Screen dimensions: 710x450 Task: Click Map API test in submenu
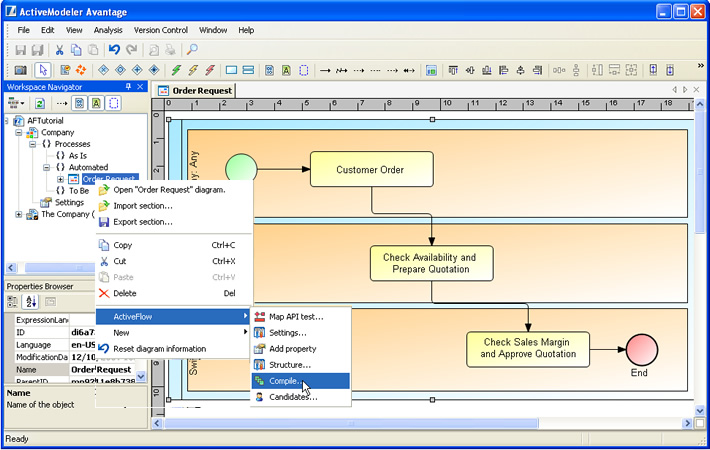click(x=301, y=317)
